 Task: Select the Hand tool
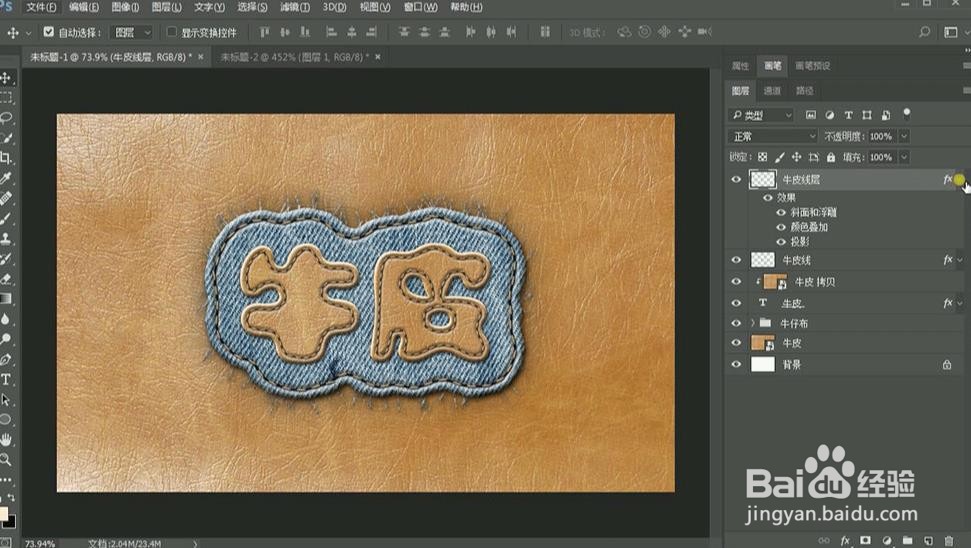[6, 440]
